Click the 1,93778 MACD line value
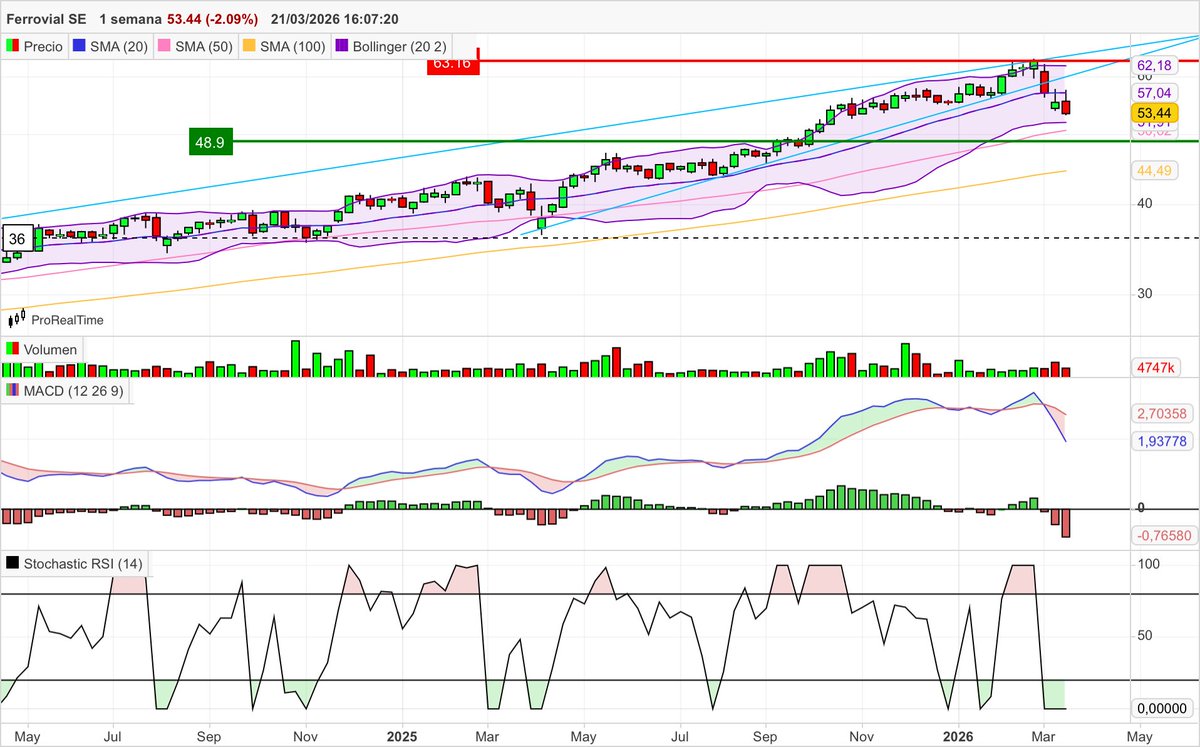The height and width of the screenshot is (747, 1200). coord(1161,441)
